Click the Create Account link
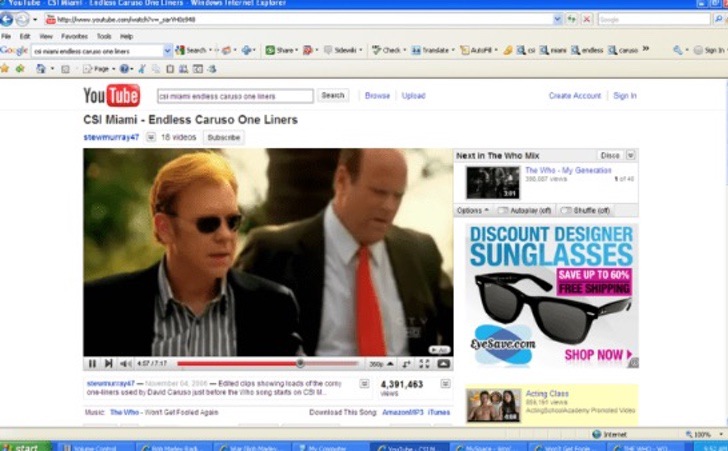This screenshot has height=451, width=728. pyautogui.click(x=574, y=95)
